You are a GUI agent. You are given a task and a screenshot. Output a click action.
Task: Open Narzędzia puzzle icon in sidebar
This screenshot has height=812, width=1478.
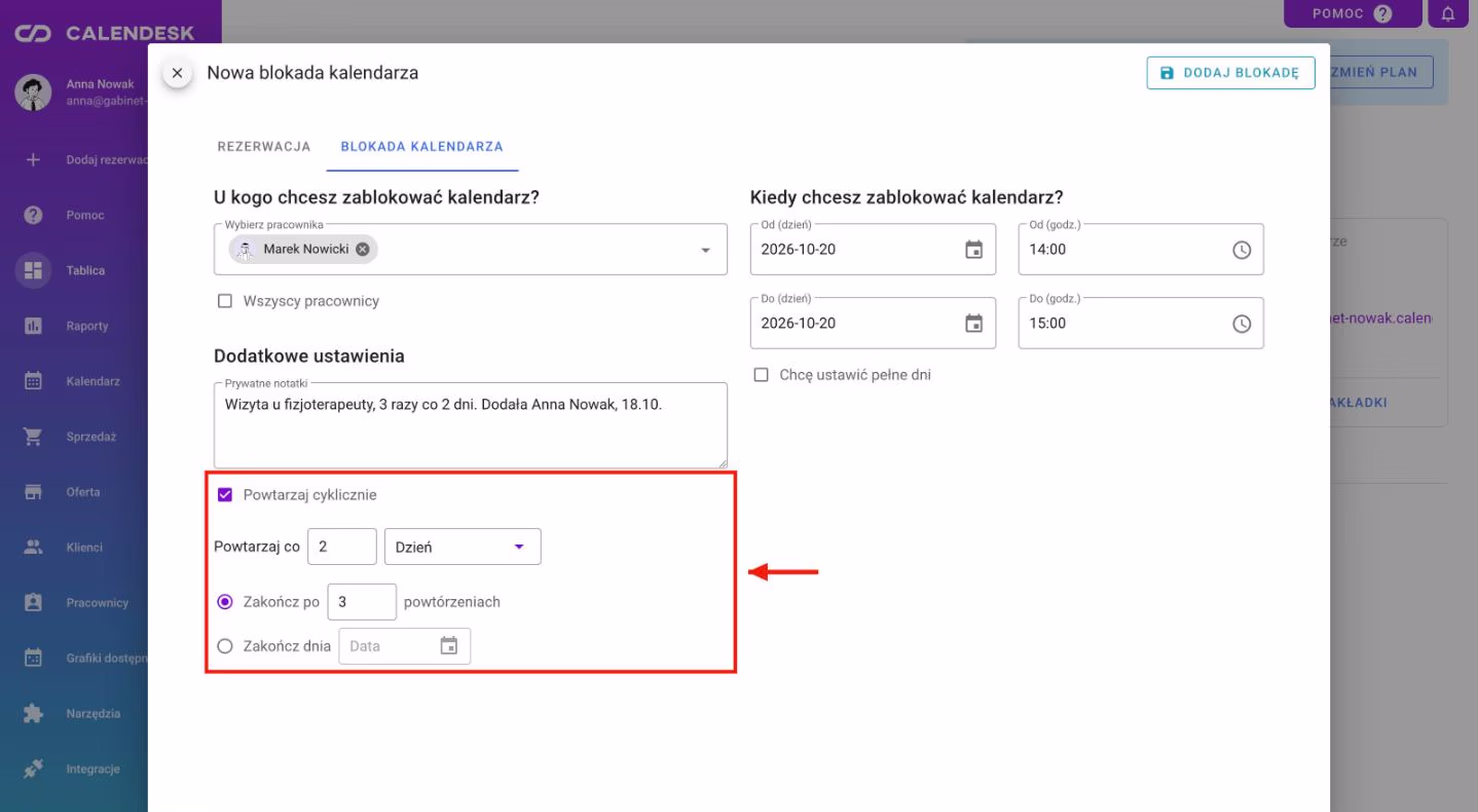(x=33, y=714)
